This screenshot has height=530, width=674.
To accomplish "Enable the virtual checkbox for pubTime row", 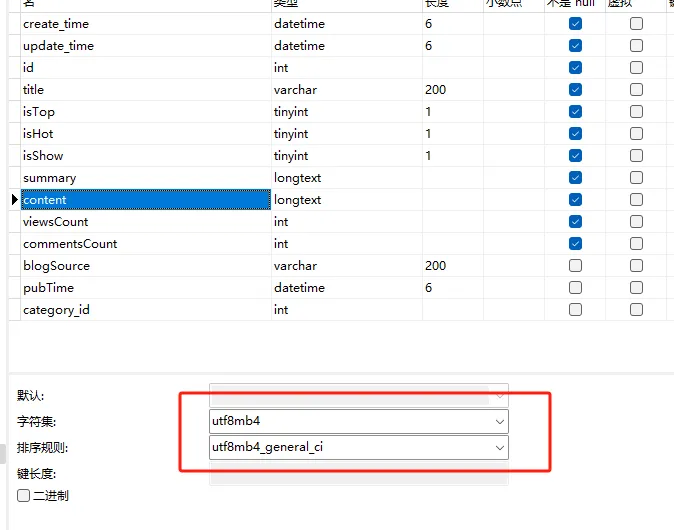I will point(636,288).
